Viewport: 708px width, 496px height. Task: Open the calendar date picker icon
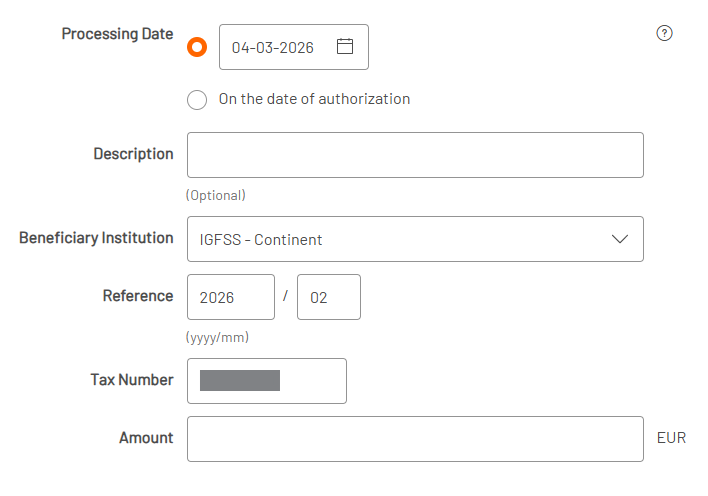pos(345,47)
